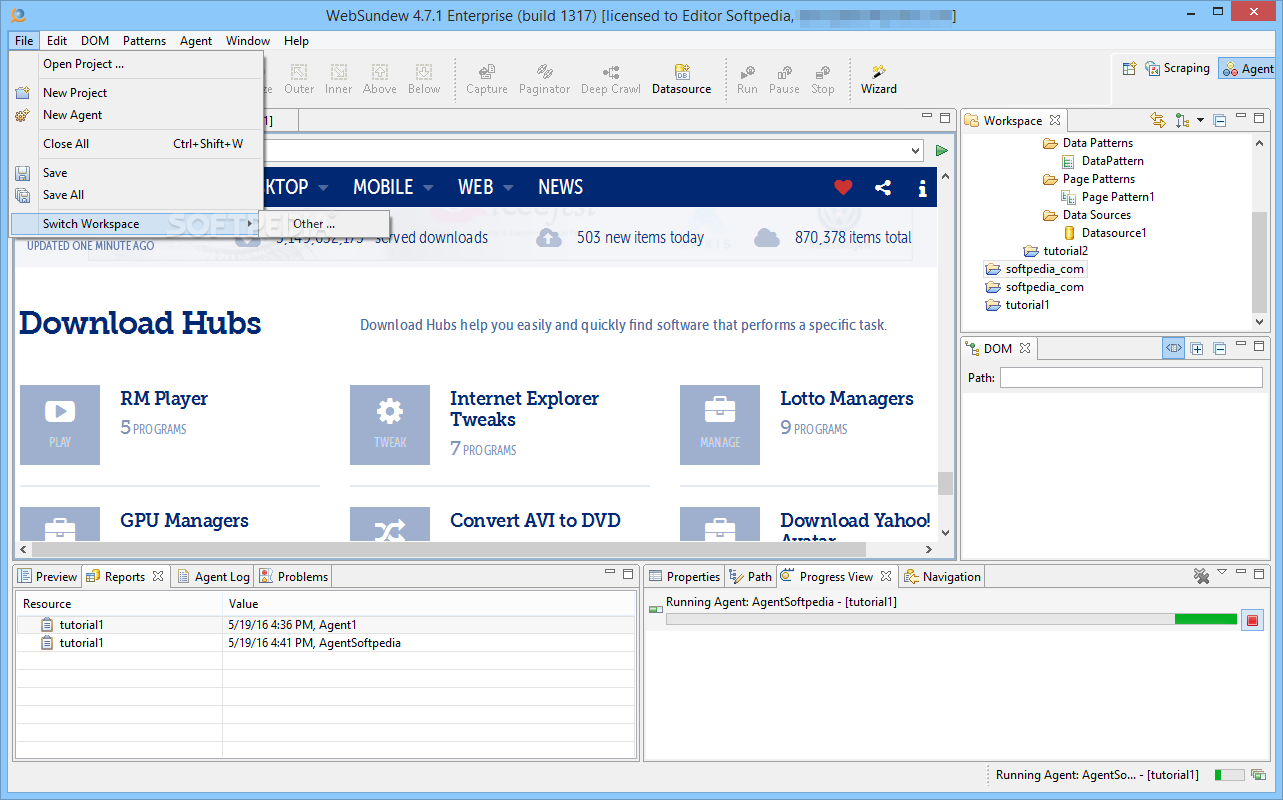1283x800 pixels.
Task: Select the AgentSoftpedia report row
Action: pyautogui.click(x=326, y=643)
